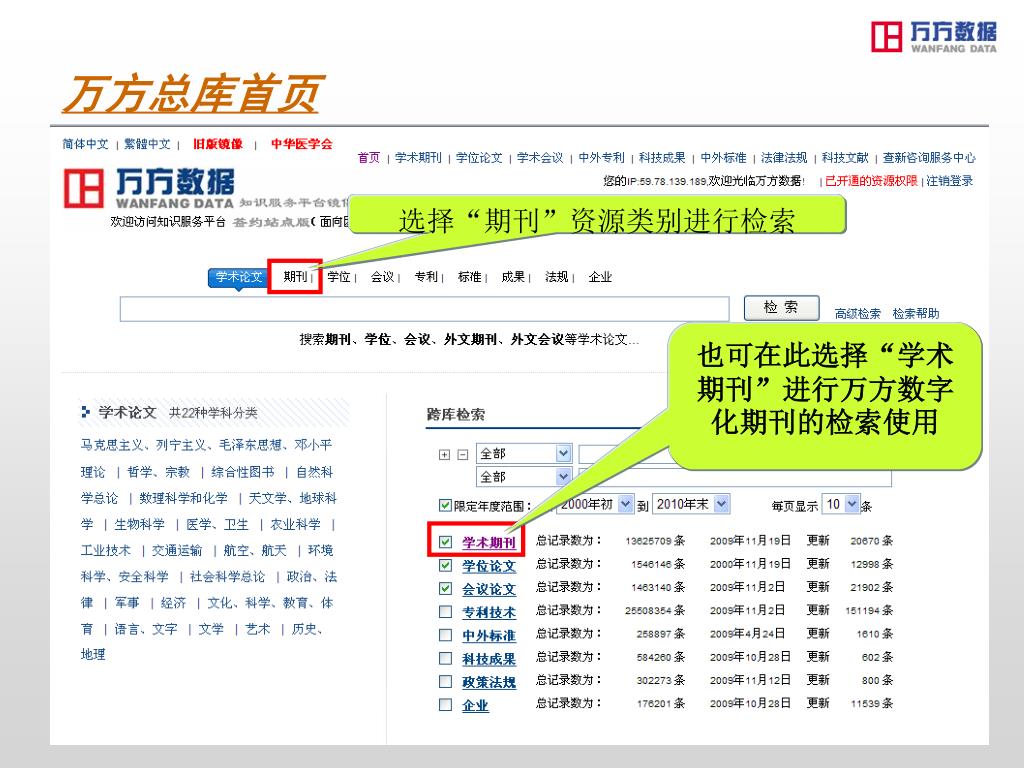This screenshot has height=768, width=1024.
Task: Toggle the 限定年度范围 checkbox
Action: pos(445,505)
